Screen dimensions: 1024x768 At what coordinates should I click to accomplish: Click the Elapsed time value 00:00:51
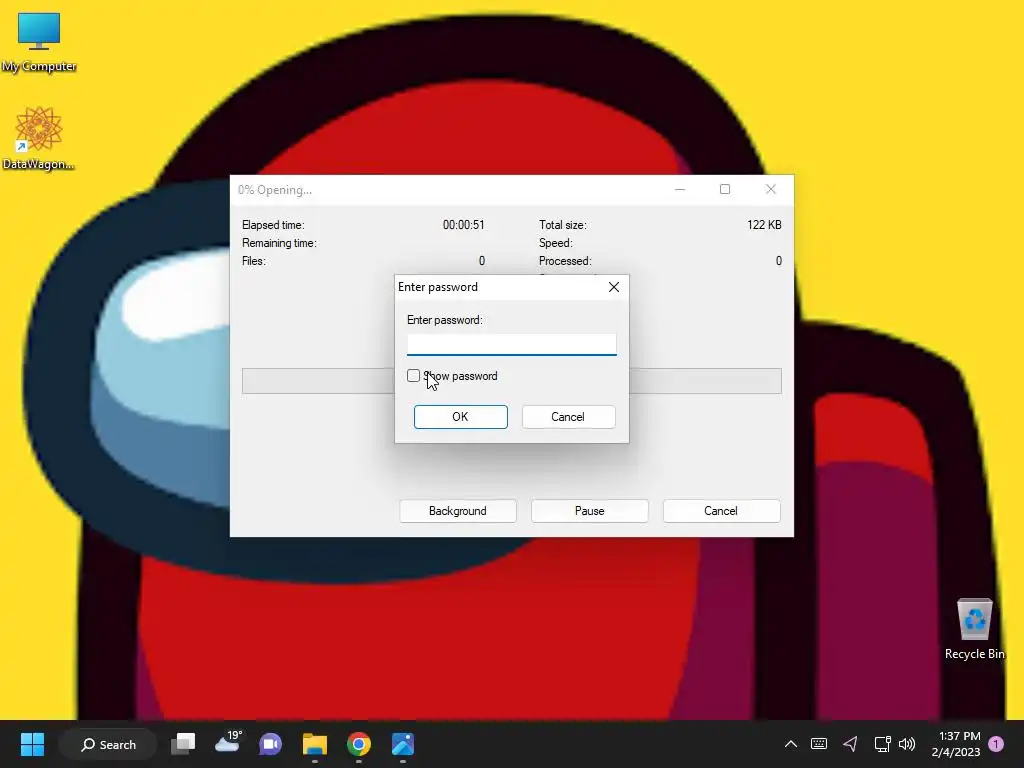tap(464, 225)
